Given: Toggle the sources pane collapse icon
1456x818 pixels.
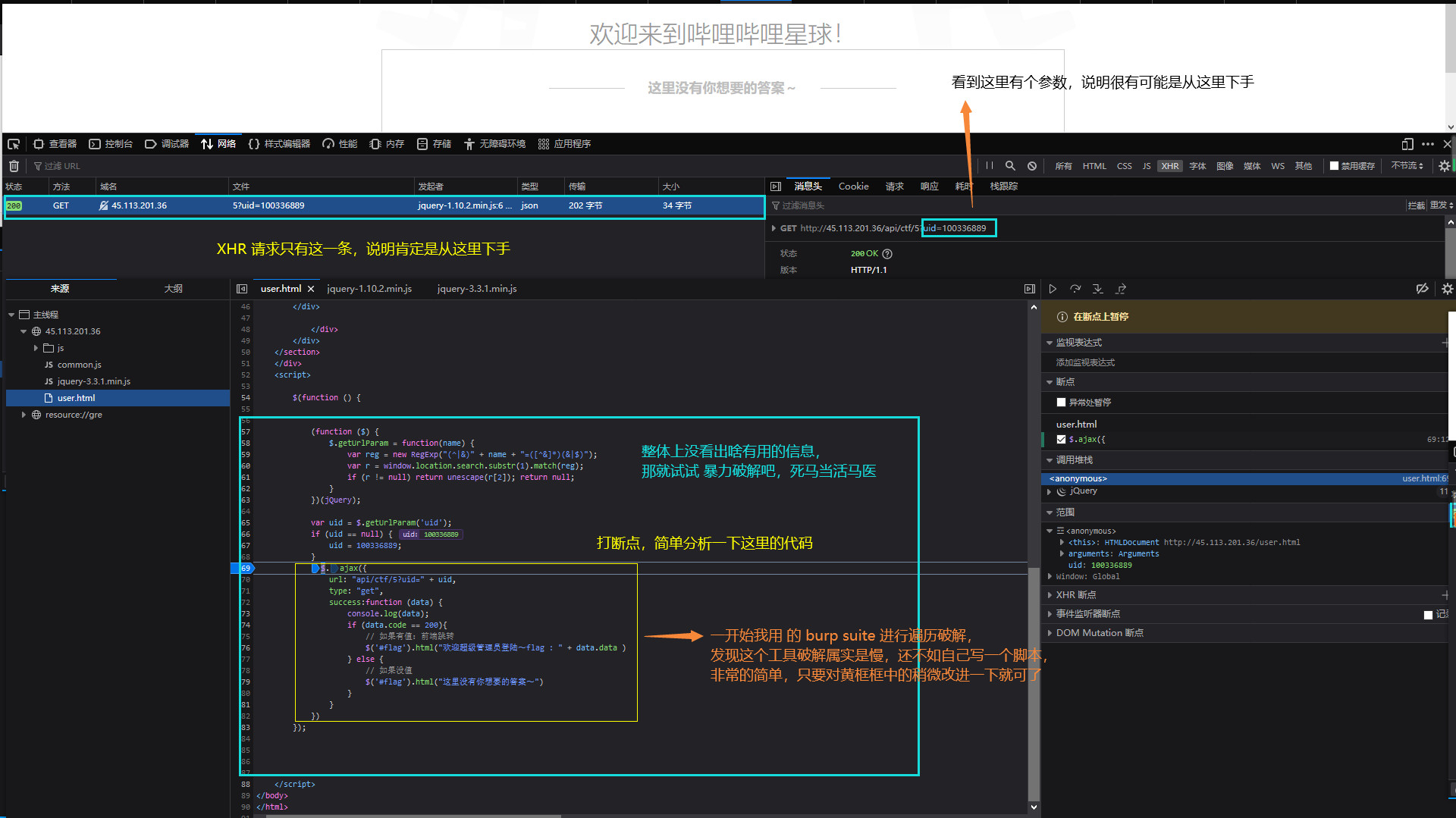Looking at the screenshot, I should (242, 289).
